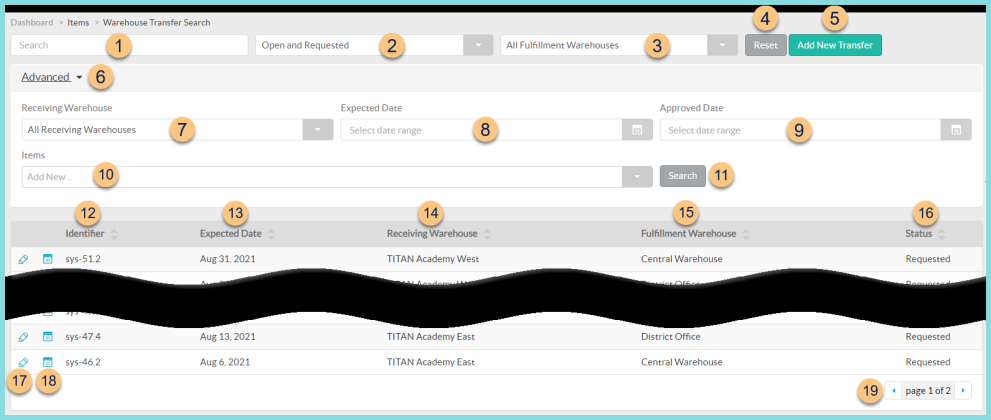Image resolution: width=991 pixels, height=420 pixels.
Task: Click the Add New Transfer button
Action: tap(835, 45)
